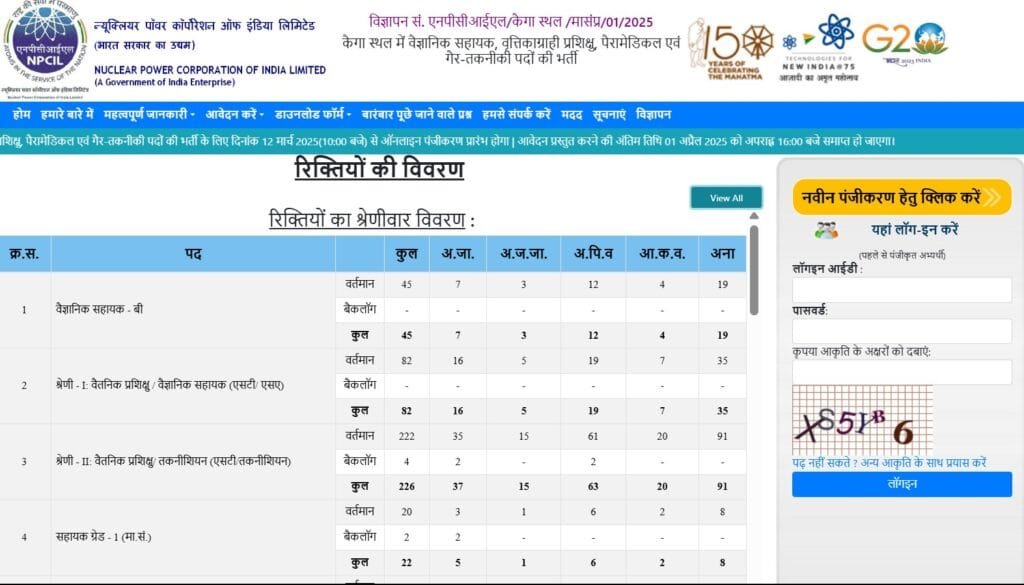Click the link to try another captcha
Image resolution: width=1024 pixels, height=585 pixels.
(x=889, y=462)
